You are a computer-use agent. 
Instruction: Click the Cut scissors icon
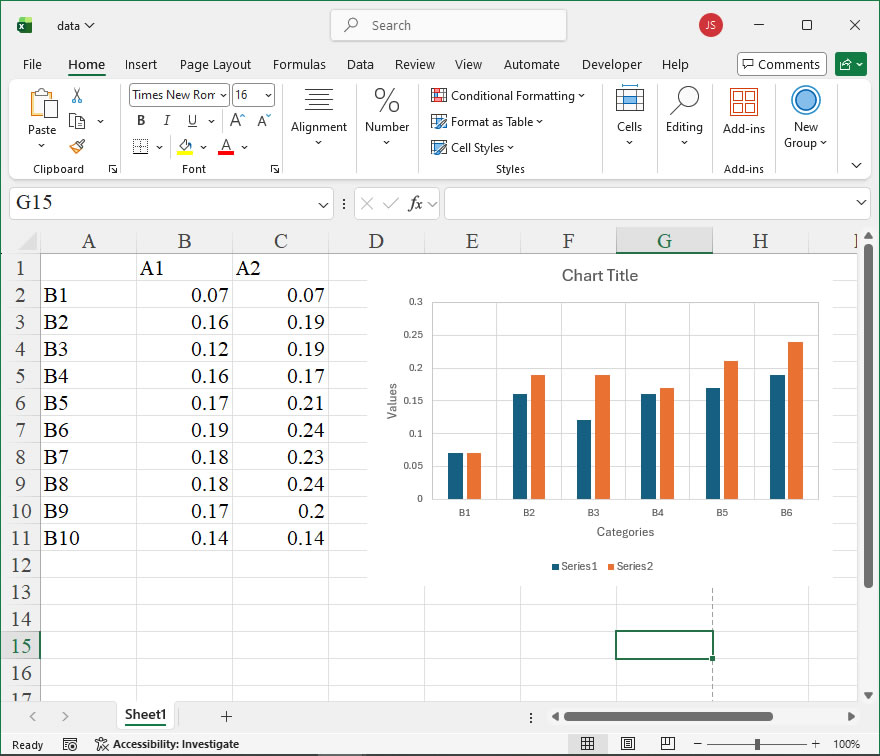pyautogui.click(x=77, y=96)
